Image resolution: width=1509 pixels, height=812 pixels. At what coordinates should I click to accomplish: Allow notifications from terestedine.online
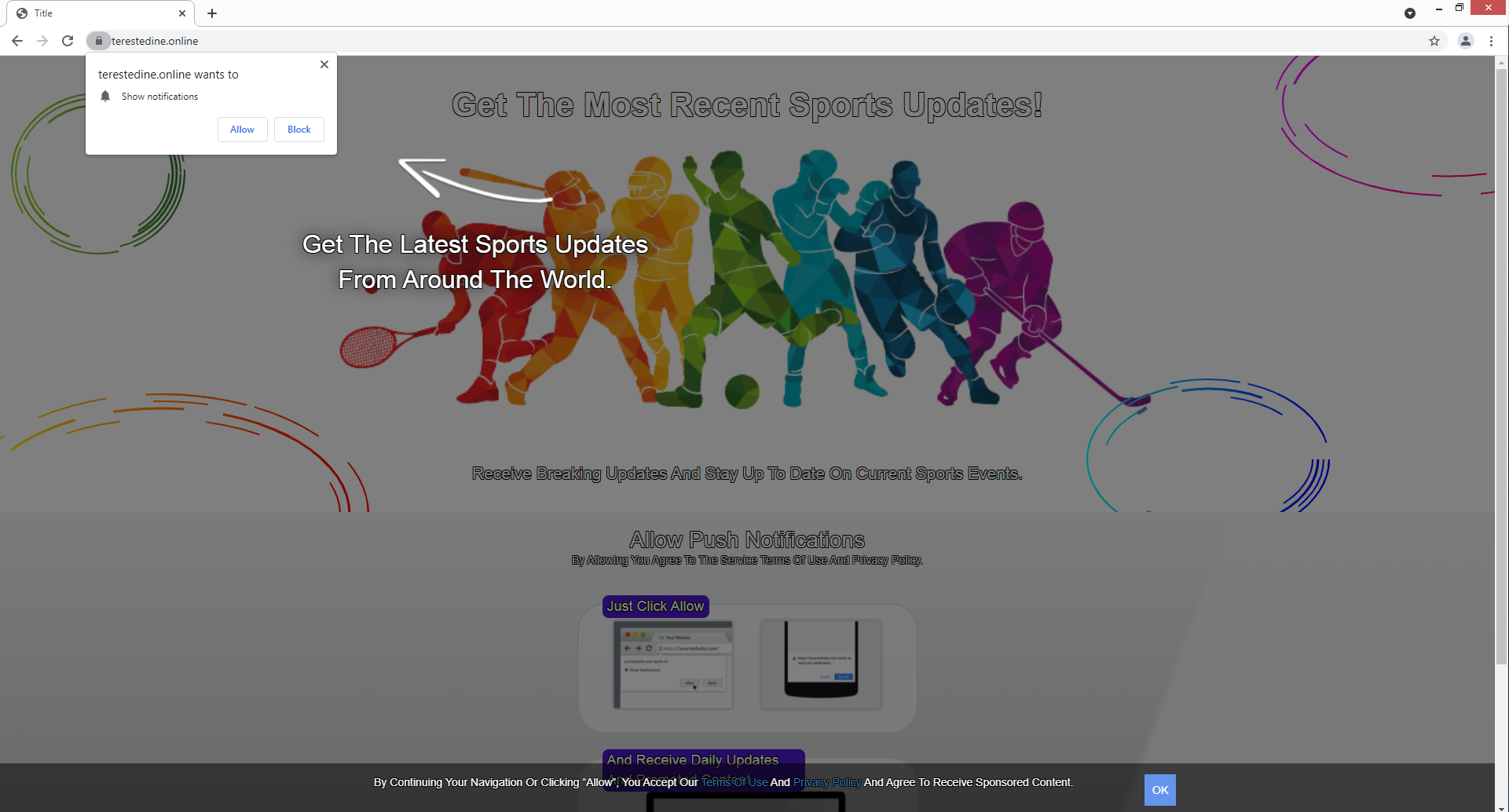coord(242,130)
